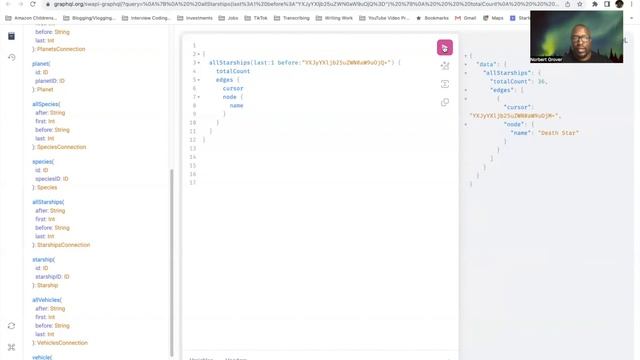Screen dimensions: 640x360
Task: Click the re-fetch GraphQL schema icon
Action: [11, 326]
